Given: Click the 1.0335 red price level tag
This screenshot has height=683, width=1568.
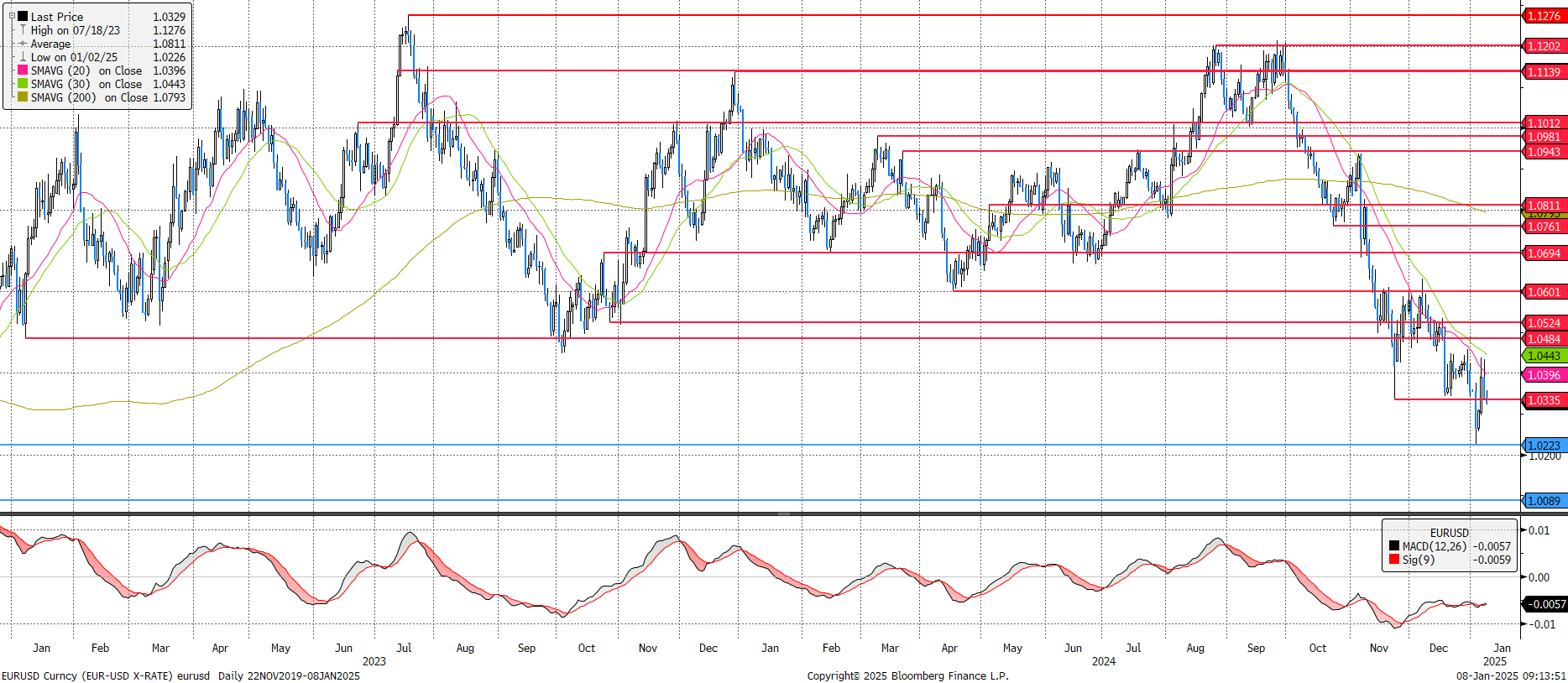Looking at the screenshot, I should click(x=1544, y=400).
